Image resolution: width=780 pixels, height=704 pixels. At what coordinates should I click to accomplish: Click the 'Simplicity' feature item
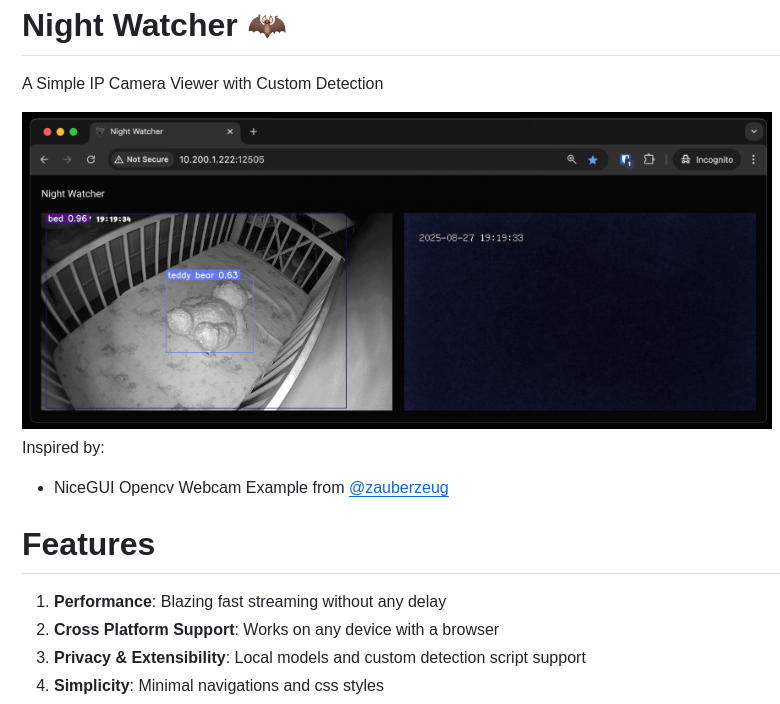pos(219,686)
